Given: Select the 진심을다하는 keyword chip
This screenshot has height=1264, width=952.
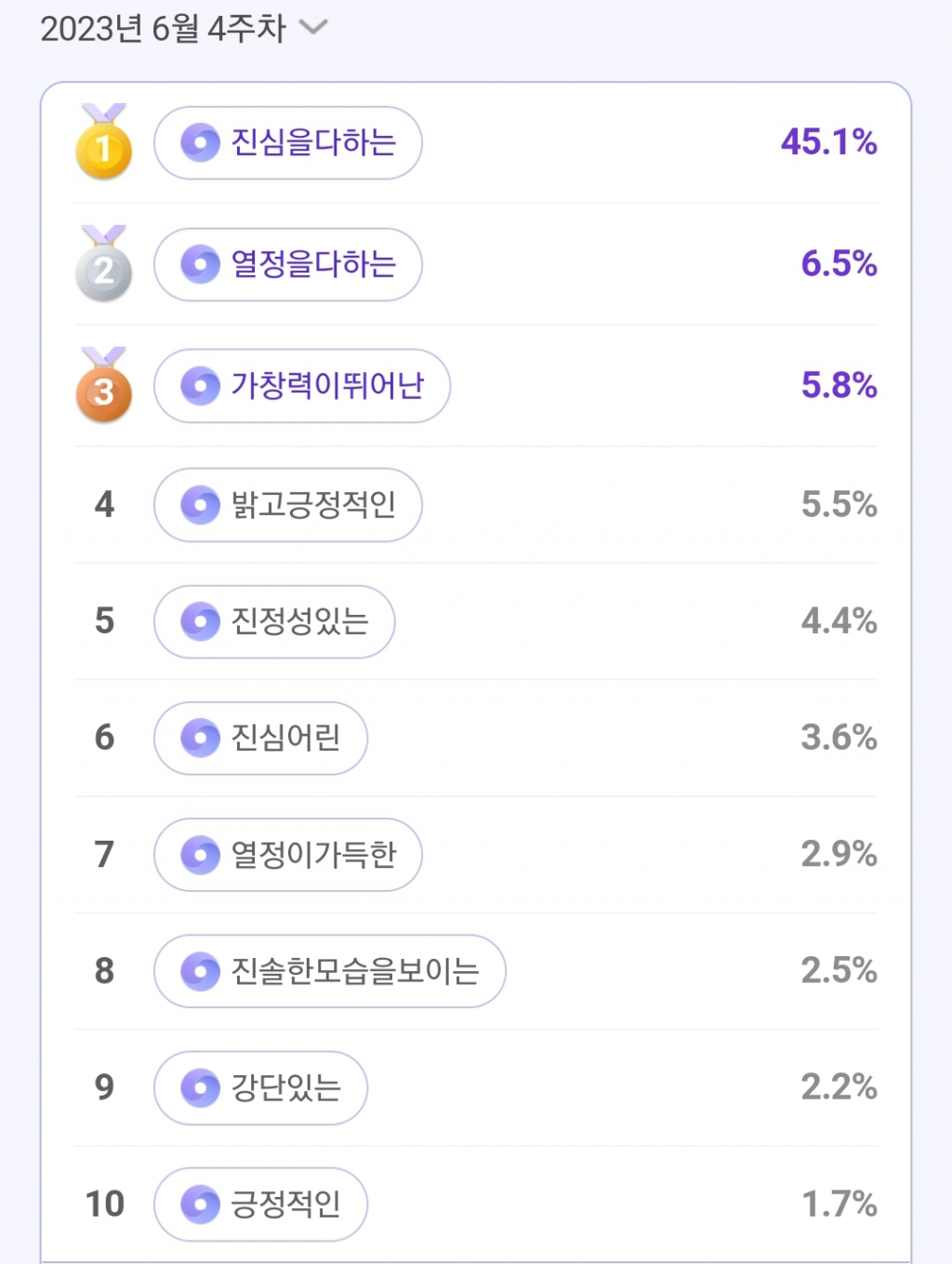Looking at the screenshot, I should tap(288, 142).
